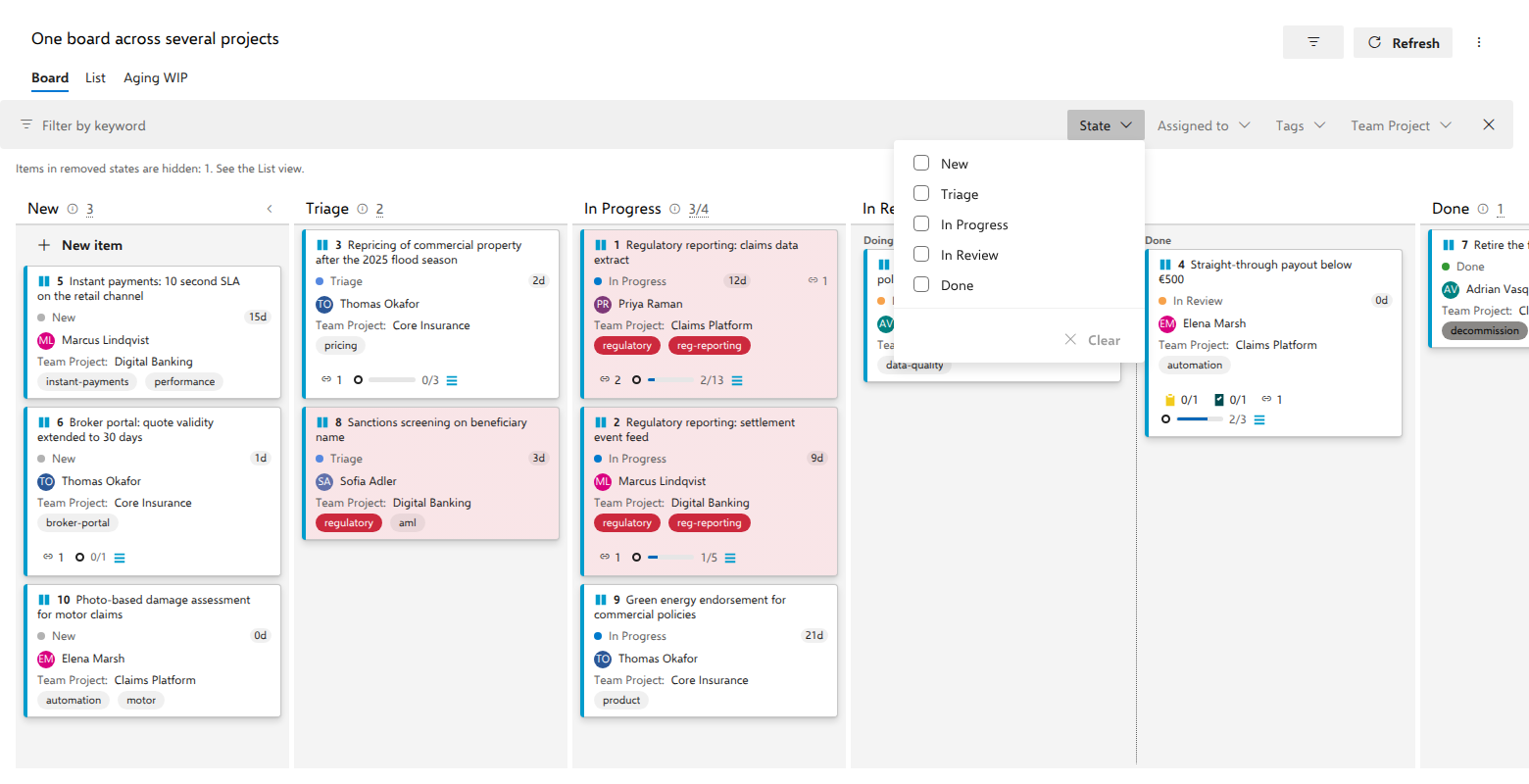Open the Tags filter dropdown
Screen dimensions: 1529x784
pos(1301,125)
